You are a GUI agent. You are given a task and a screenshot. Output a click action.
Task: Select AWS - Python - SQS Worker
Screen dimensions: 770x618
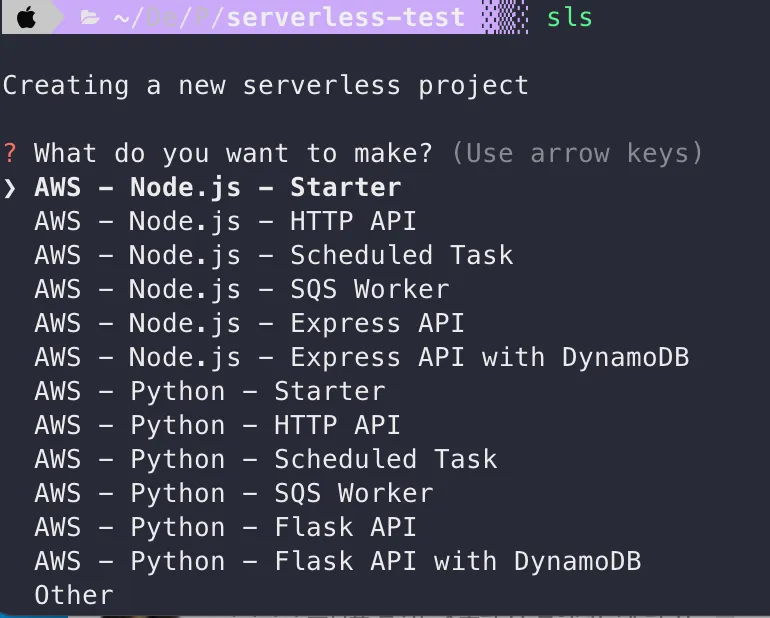[x=233, y=493]
